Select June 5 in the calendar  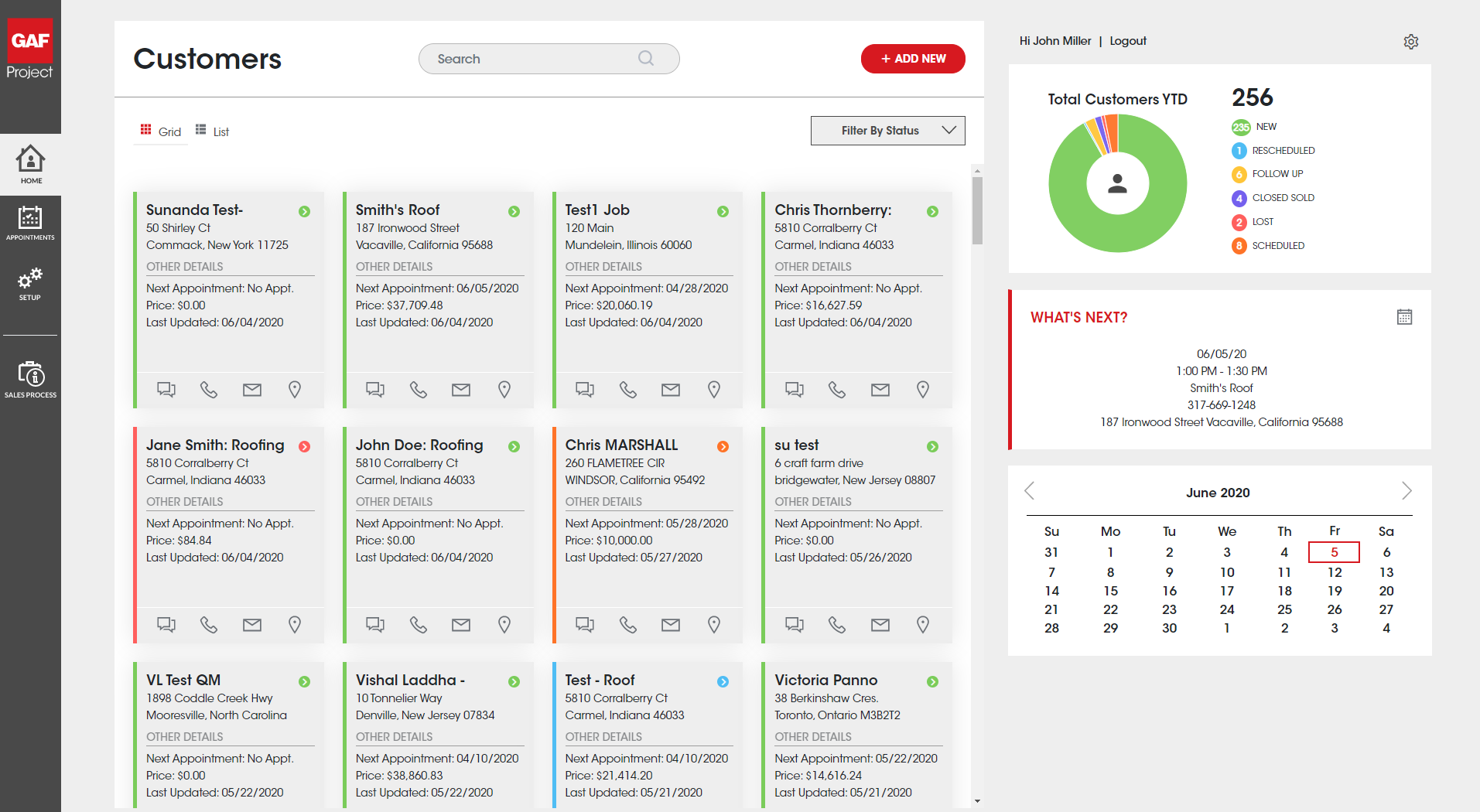(1334, 552)
